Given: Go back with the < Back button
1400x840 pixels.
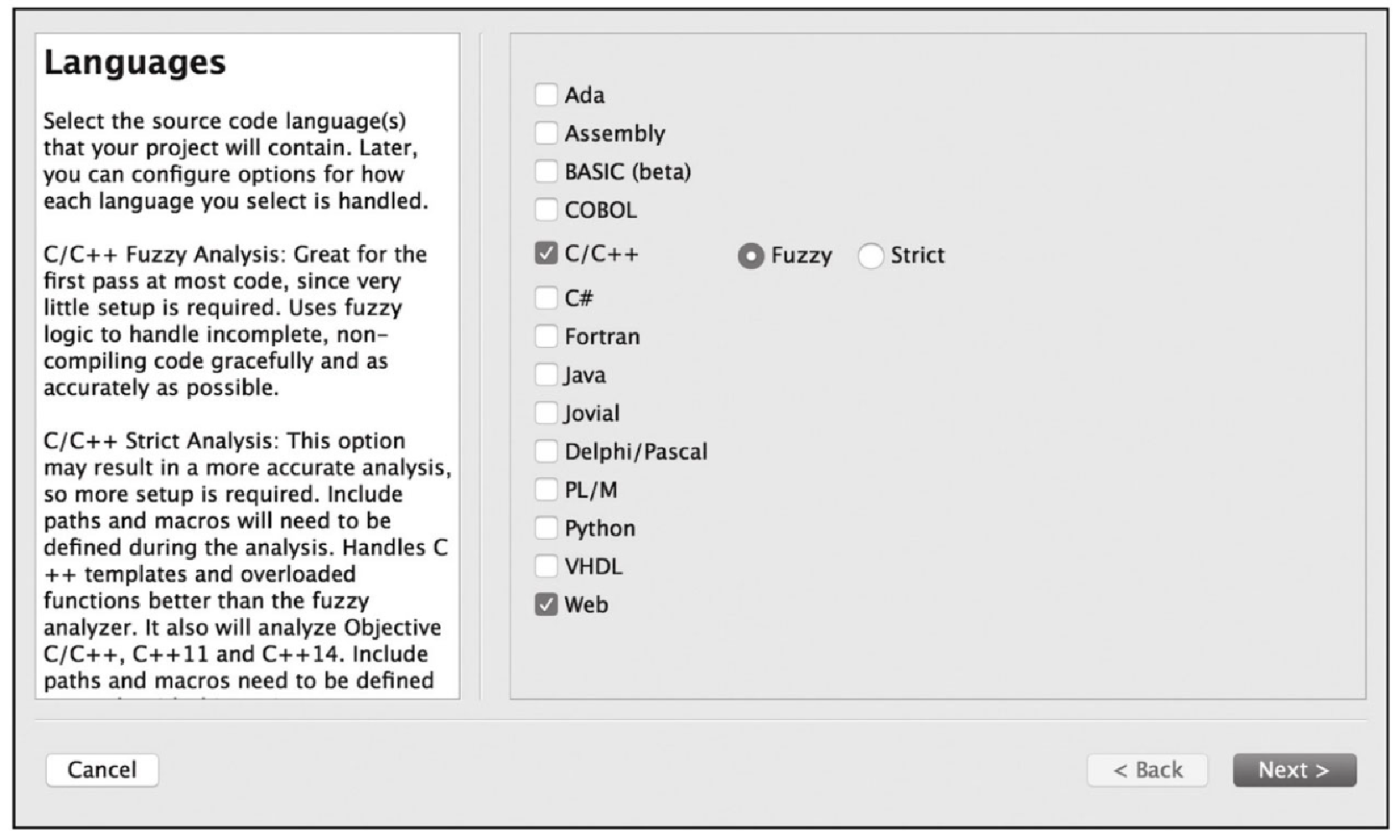Looking at the screenshot, I should (x=1148, y=770).
